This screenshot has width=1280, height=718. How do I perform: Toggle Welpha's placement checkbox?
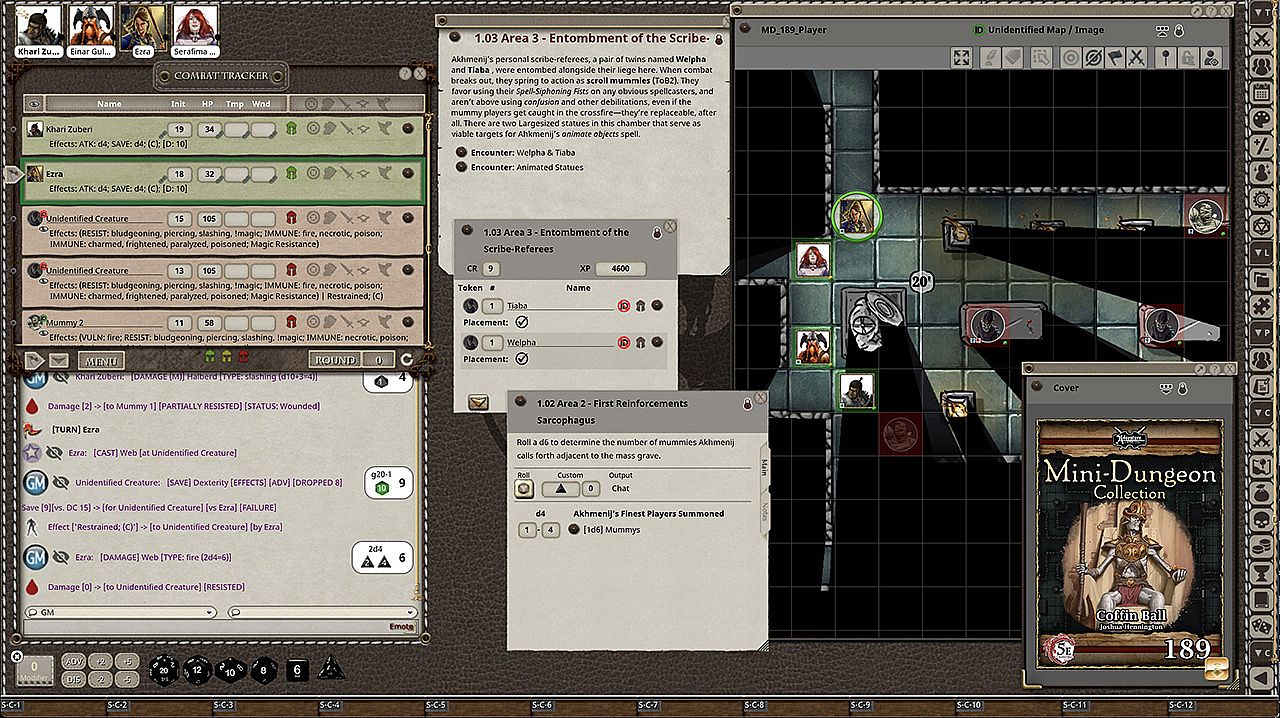pos(522,358)
